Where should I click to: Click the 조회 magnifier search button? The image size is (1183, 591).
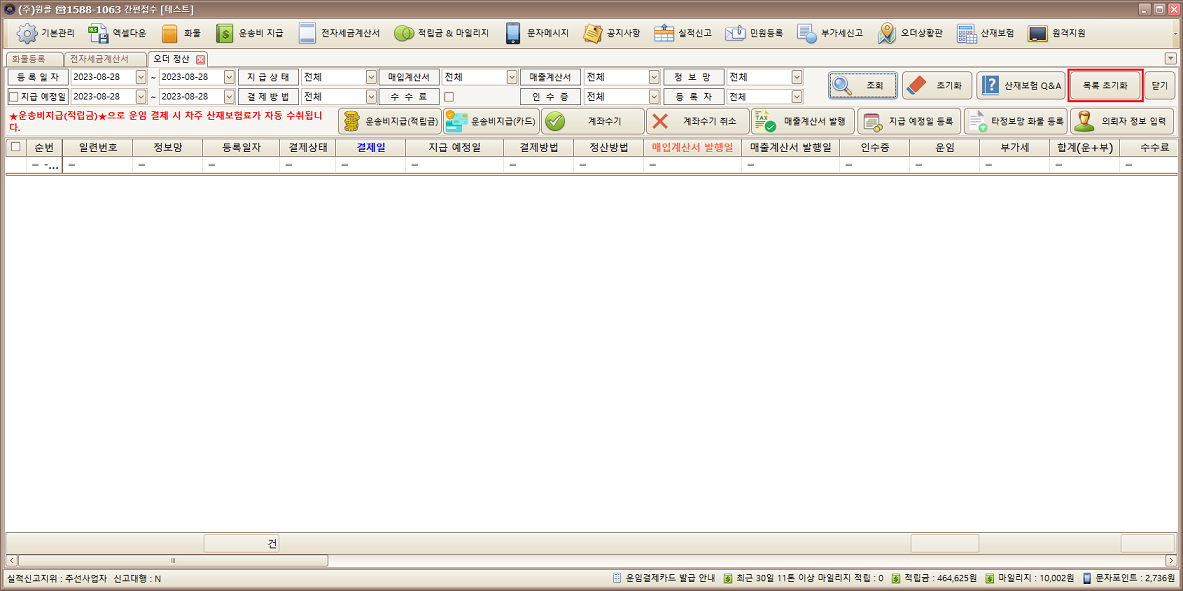coord(861,86)
